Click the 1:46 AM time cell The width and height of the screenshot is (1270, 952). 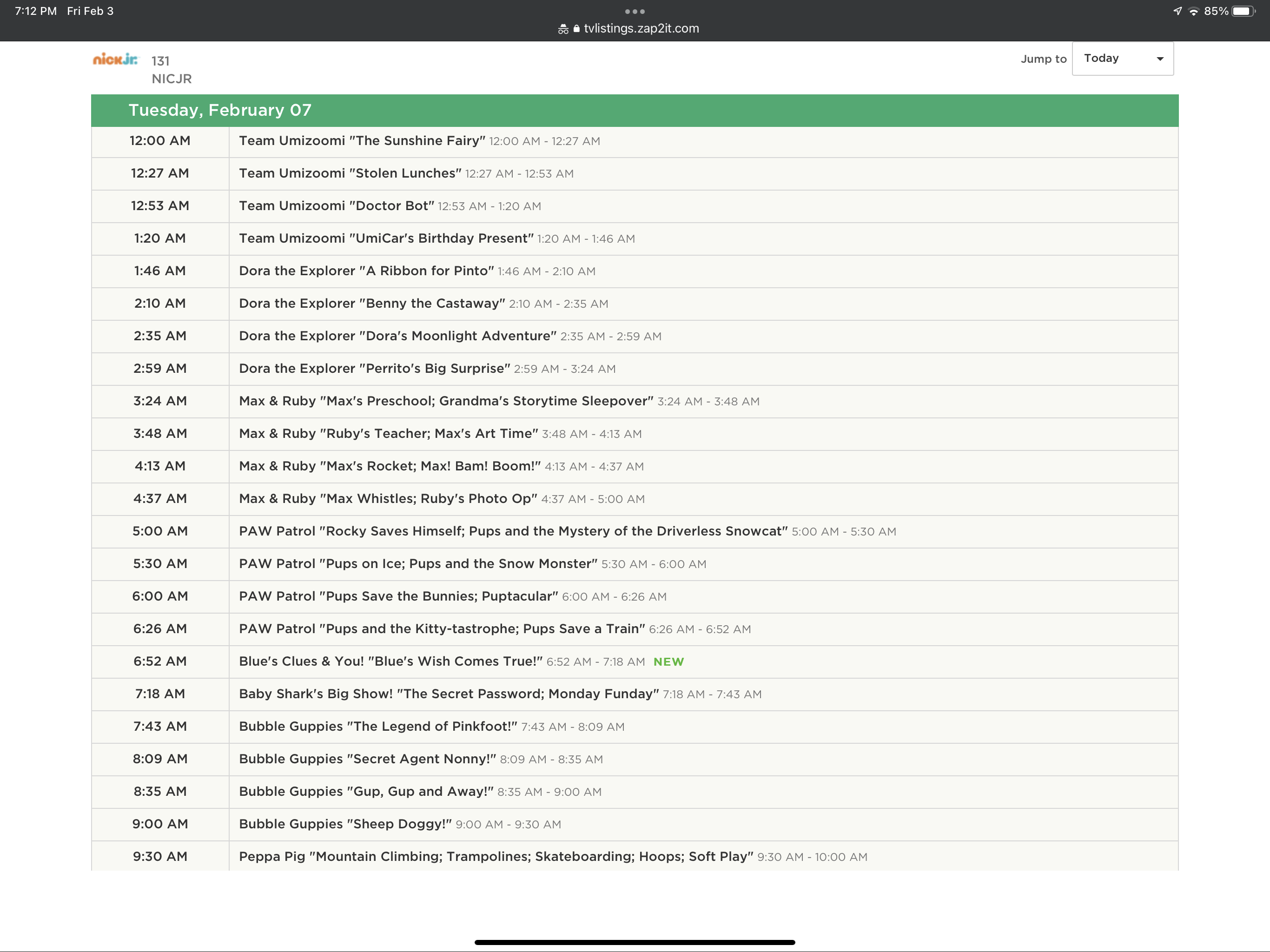point(160,271)
